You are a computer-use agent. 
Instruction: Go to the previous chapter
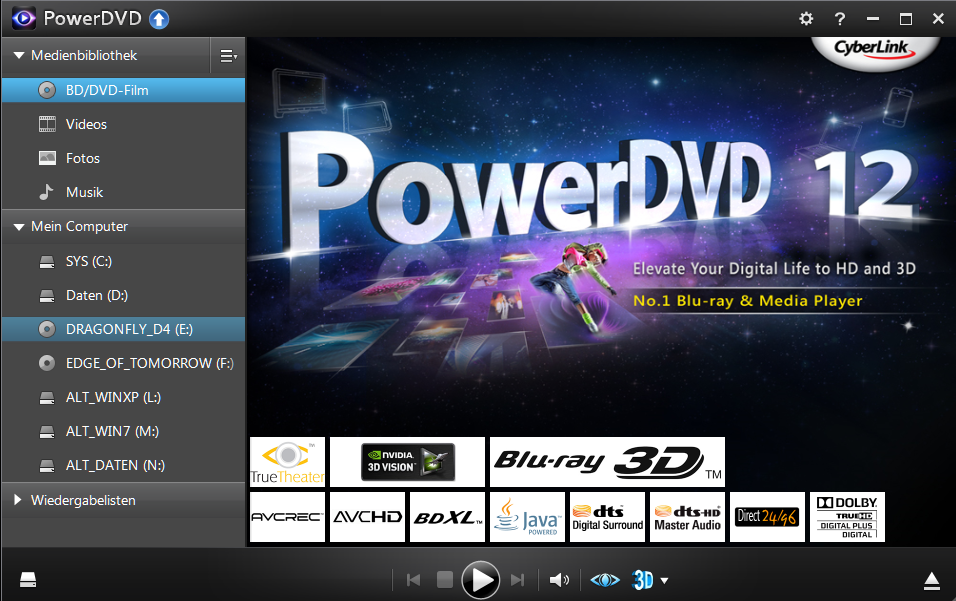pos(413,580)
